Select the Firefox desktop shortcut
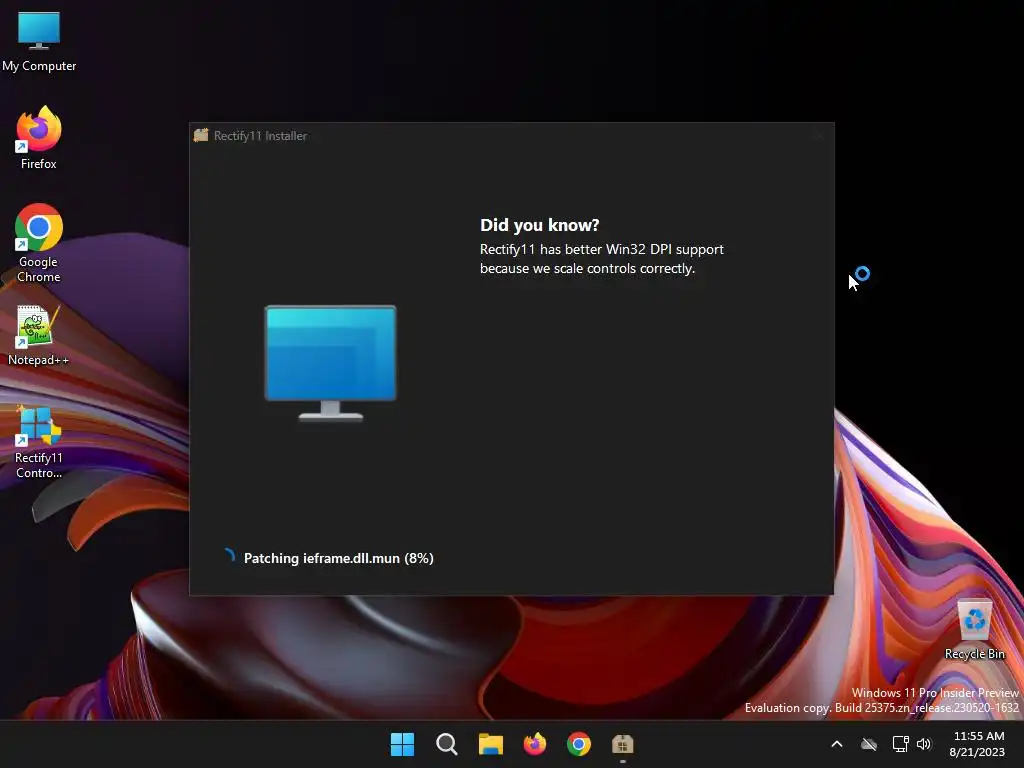Screen dimensions: 1024x768 point(39,138)
